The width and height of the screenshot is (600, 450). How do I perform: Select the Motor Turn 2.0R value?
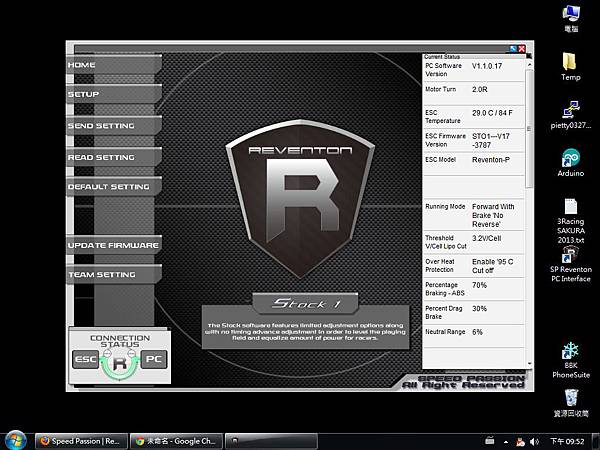click(x=479, y=89)
